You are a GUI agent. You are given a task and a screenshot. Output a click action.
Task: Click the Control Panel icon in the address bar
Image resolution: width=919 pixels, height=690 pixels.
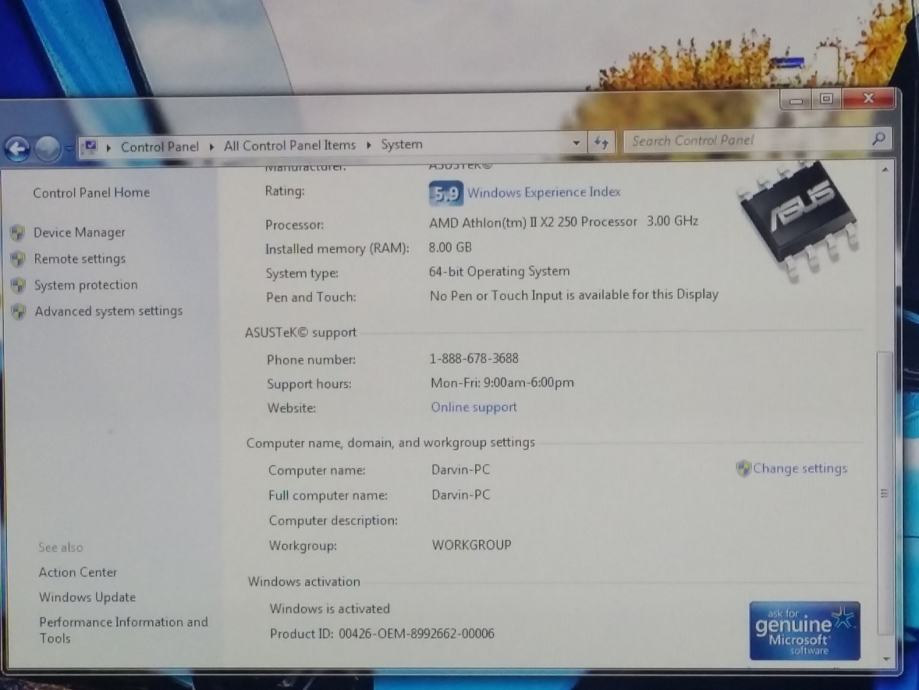tap(90, 147)
